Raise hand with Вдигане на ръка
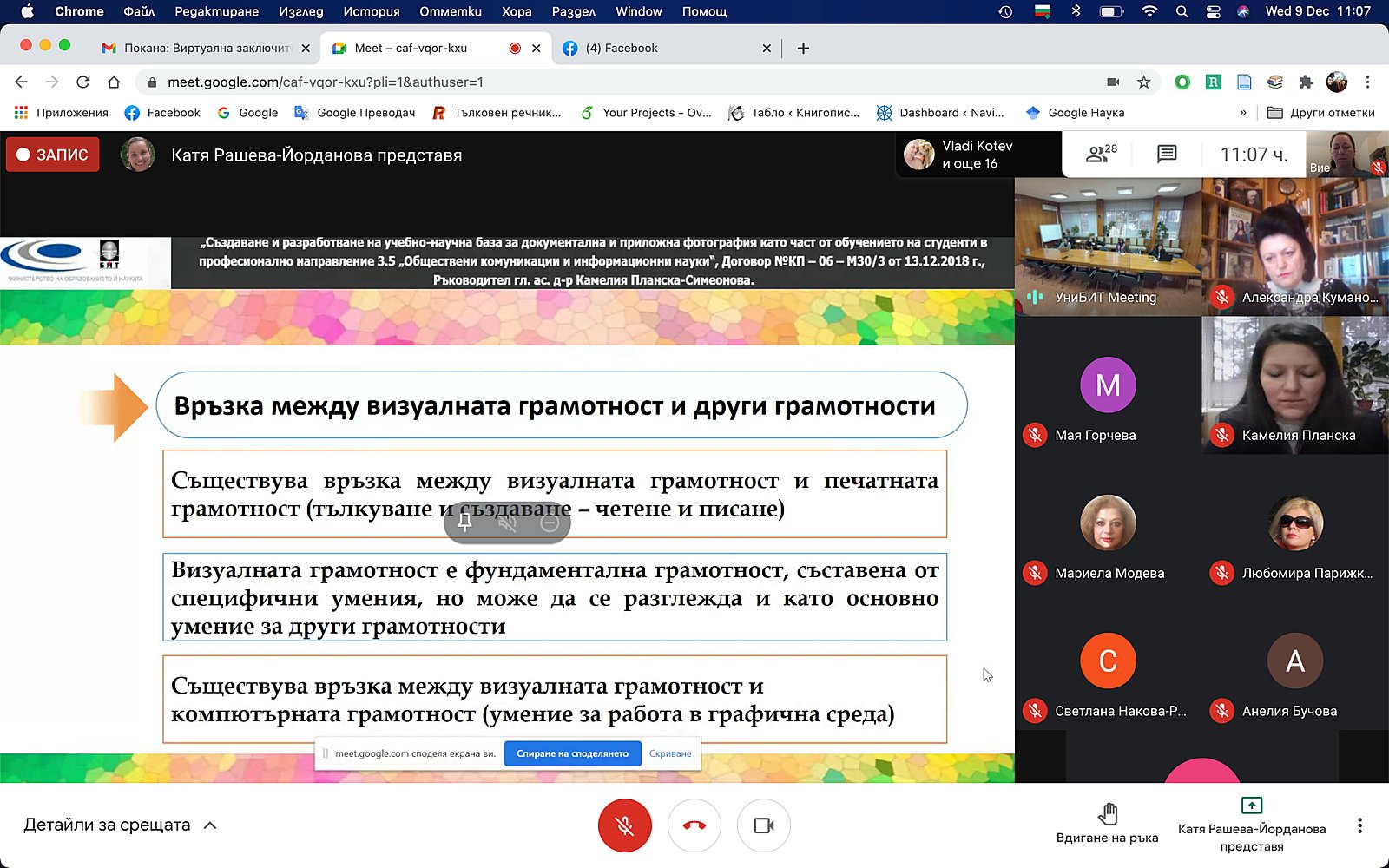 click(1107, 823)
